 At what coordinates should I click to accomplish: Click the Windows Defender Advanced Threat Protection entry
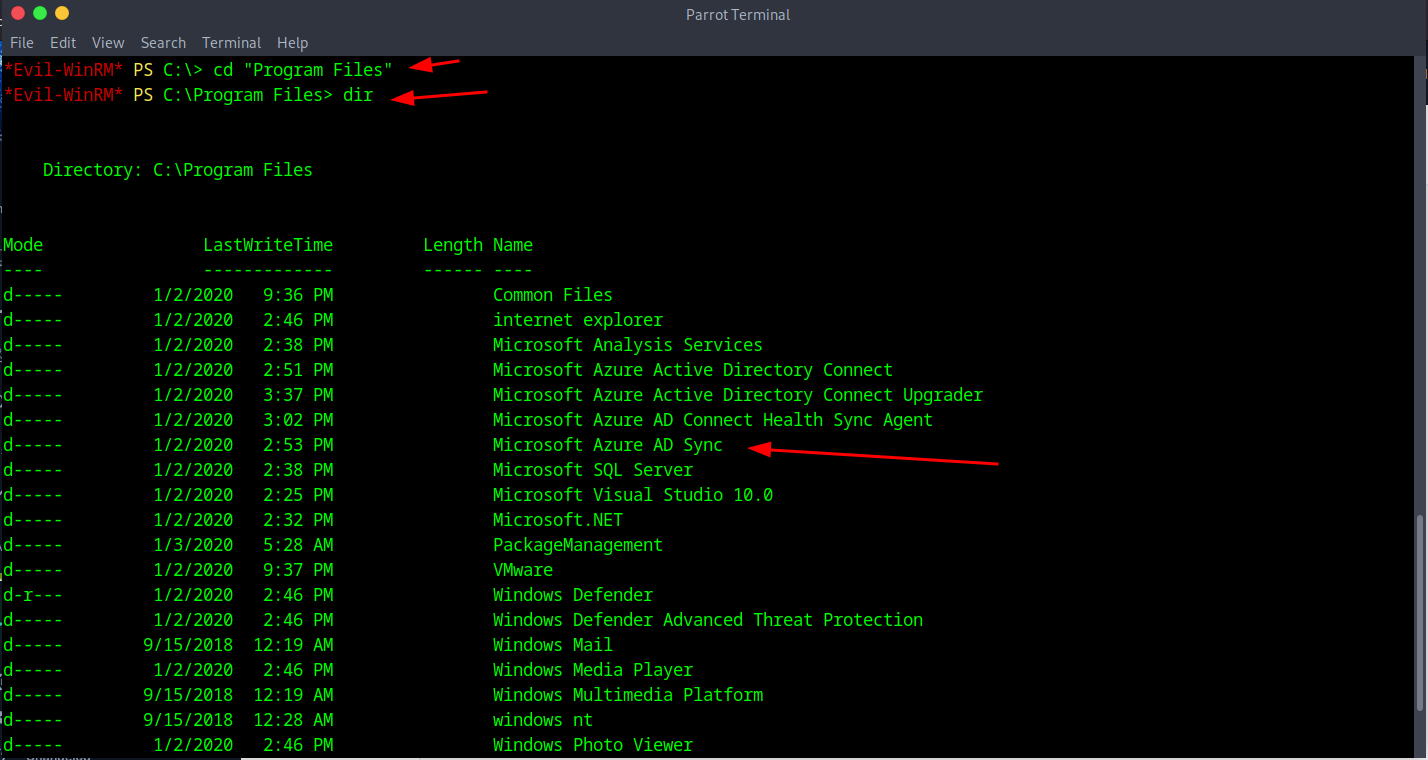[707, 620]
